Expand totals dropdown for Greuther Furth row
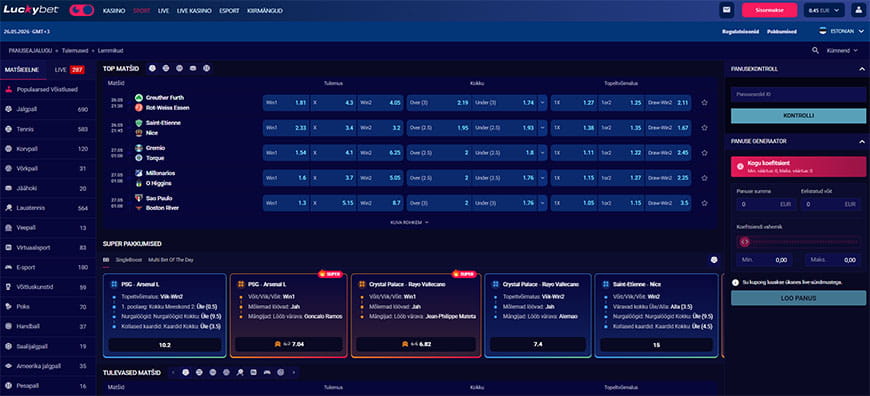The image size is (870, 396). (542, 103)
